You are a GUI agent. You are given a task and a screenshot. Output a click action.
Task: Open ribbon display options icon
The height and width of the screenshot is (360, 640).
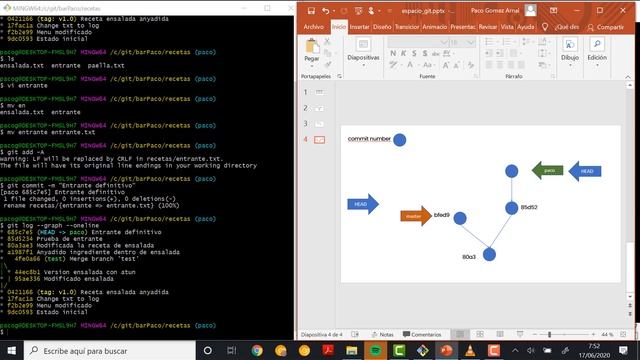[x=553, y=11]
